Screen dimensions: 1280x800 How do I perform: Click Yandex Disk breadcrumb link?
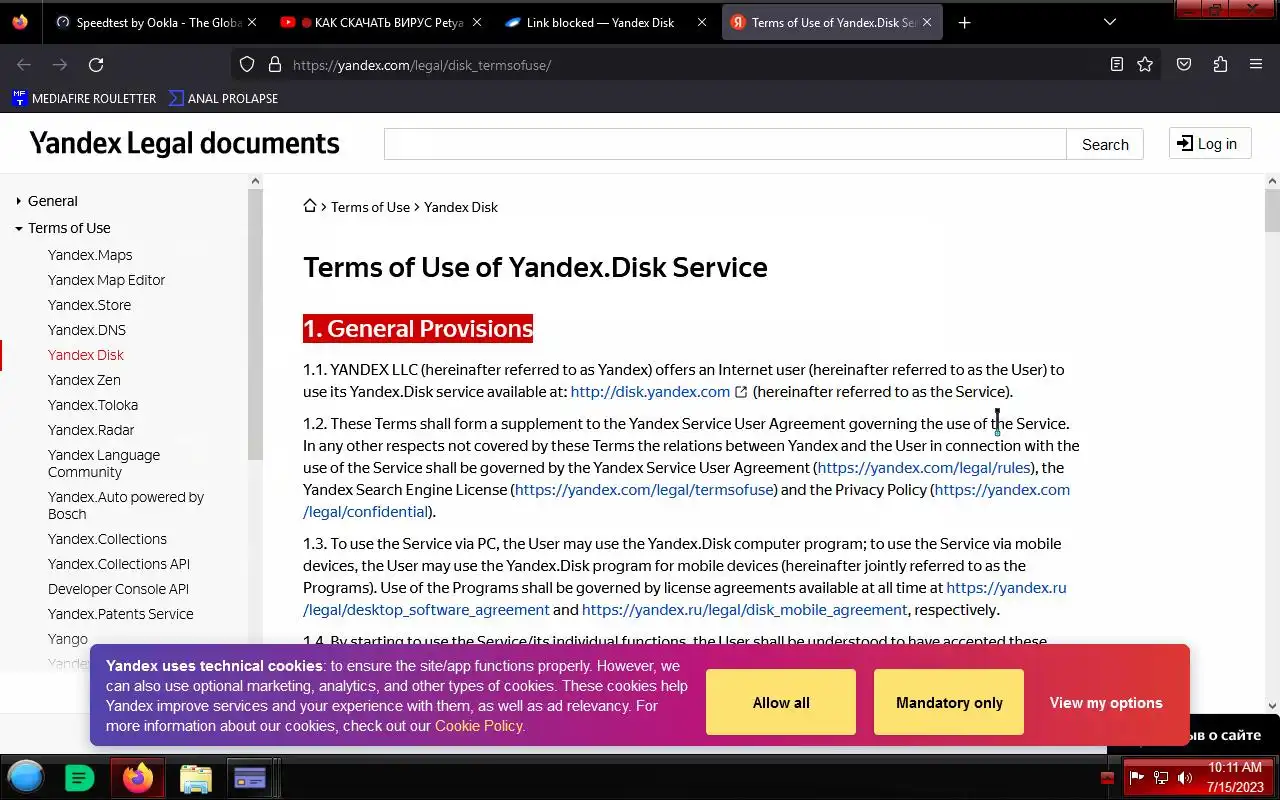[x=461, y=207]
